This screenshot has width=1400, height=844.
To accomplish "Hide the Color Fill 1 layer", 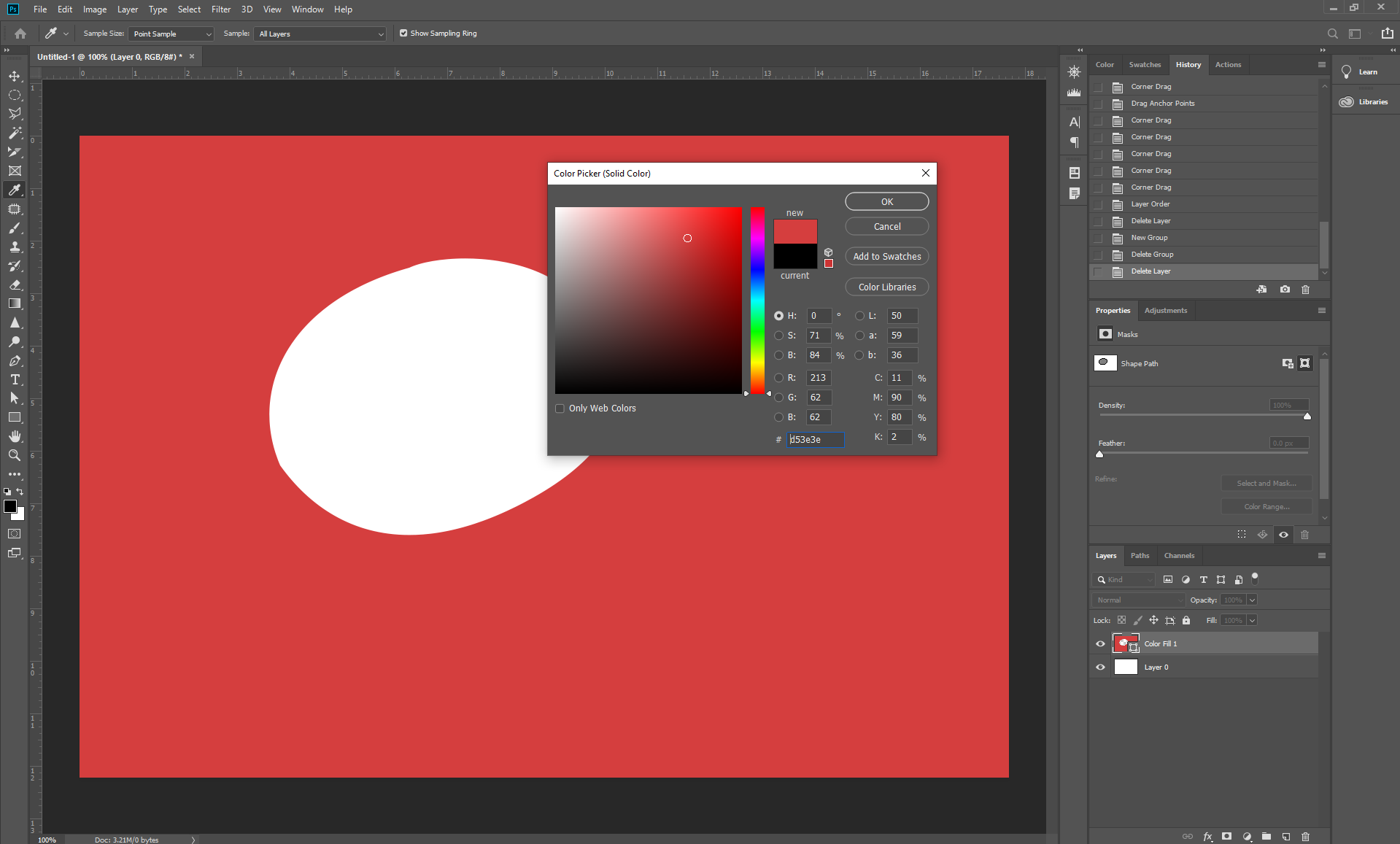I will tap(1100, 643).
